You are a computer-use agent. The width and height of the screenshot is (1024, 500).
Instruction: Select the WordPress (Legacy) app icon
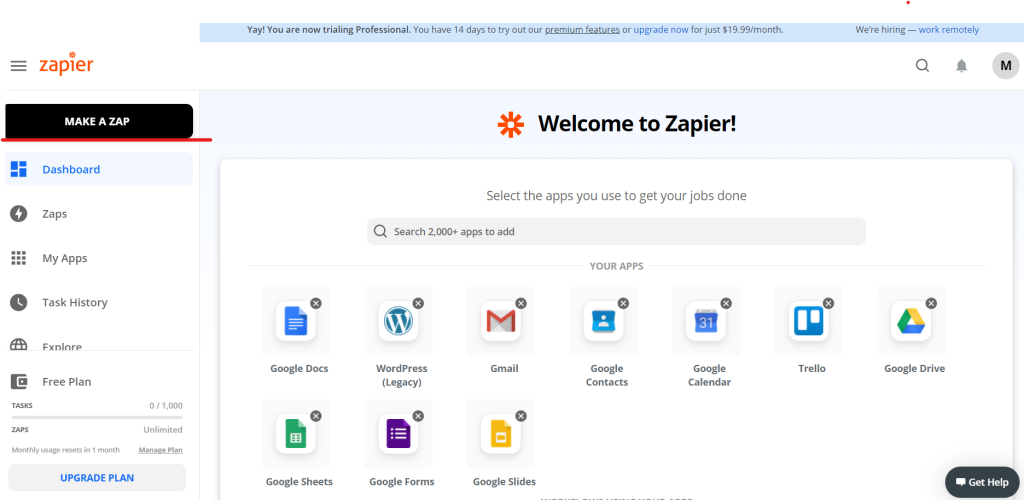(x=398, y=321)
